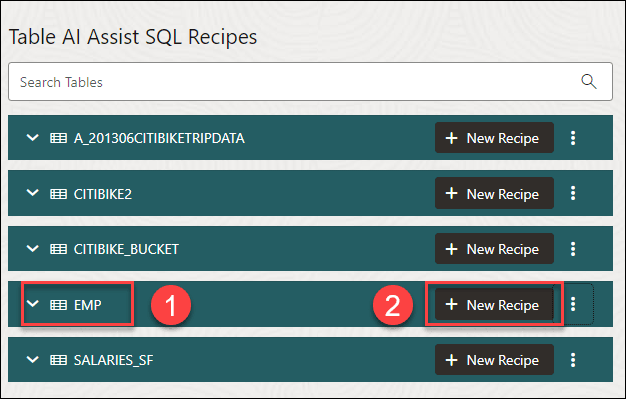The width and height of the screenshot is (626, 399).
Task: Click table icon beside A_201306CITIBIKETRIPDATA
Action: point(58,138)
